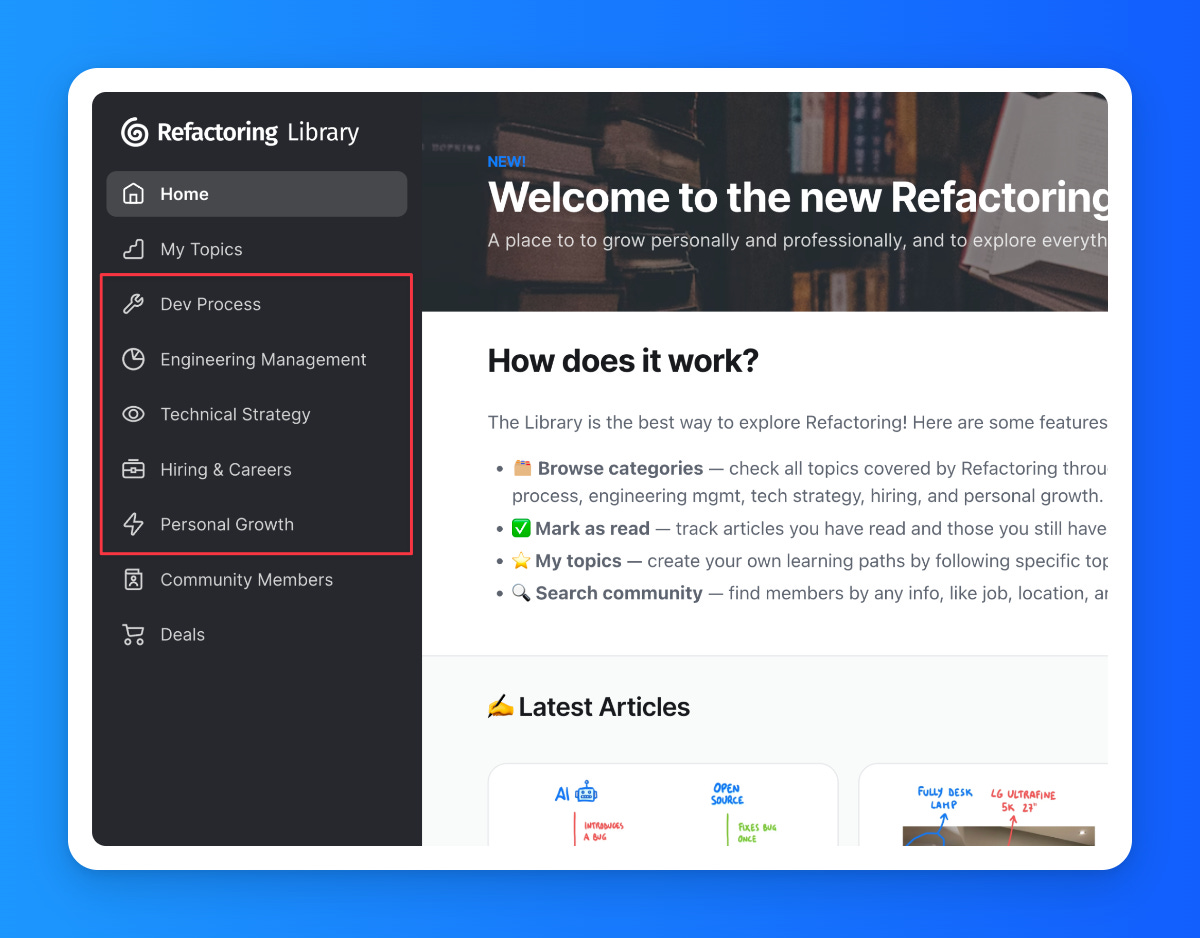Click the Technical Strategy eye icon
The image size is (1200, 938).
tap(133, 414)
